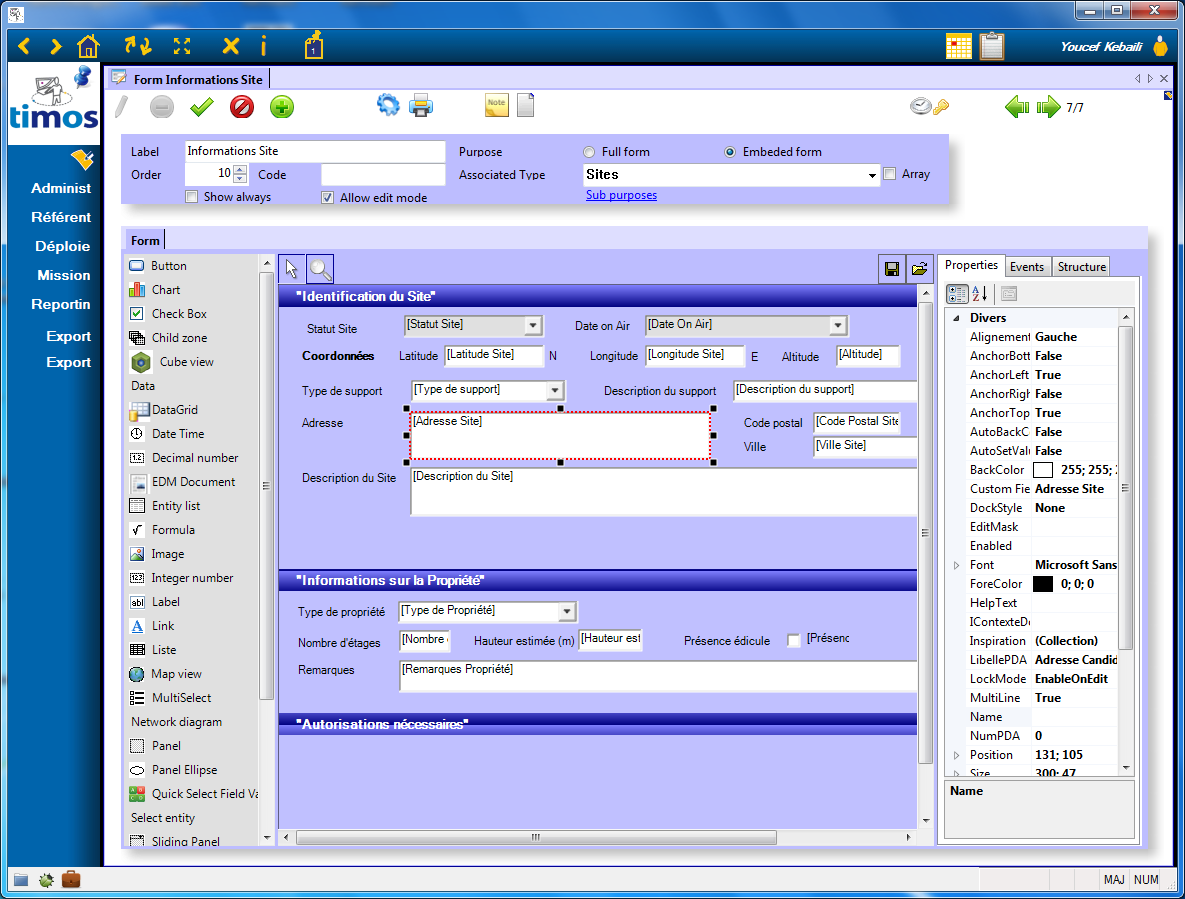This screenshot has width=1185, height=899.
Task: Click the ForeColor black color swatch
Action: pyautogui.click(x=1043, y=584)
